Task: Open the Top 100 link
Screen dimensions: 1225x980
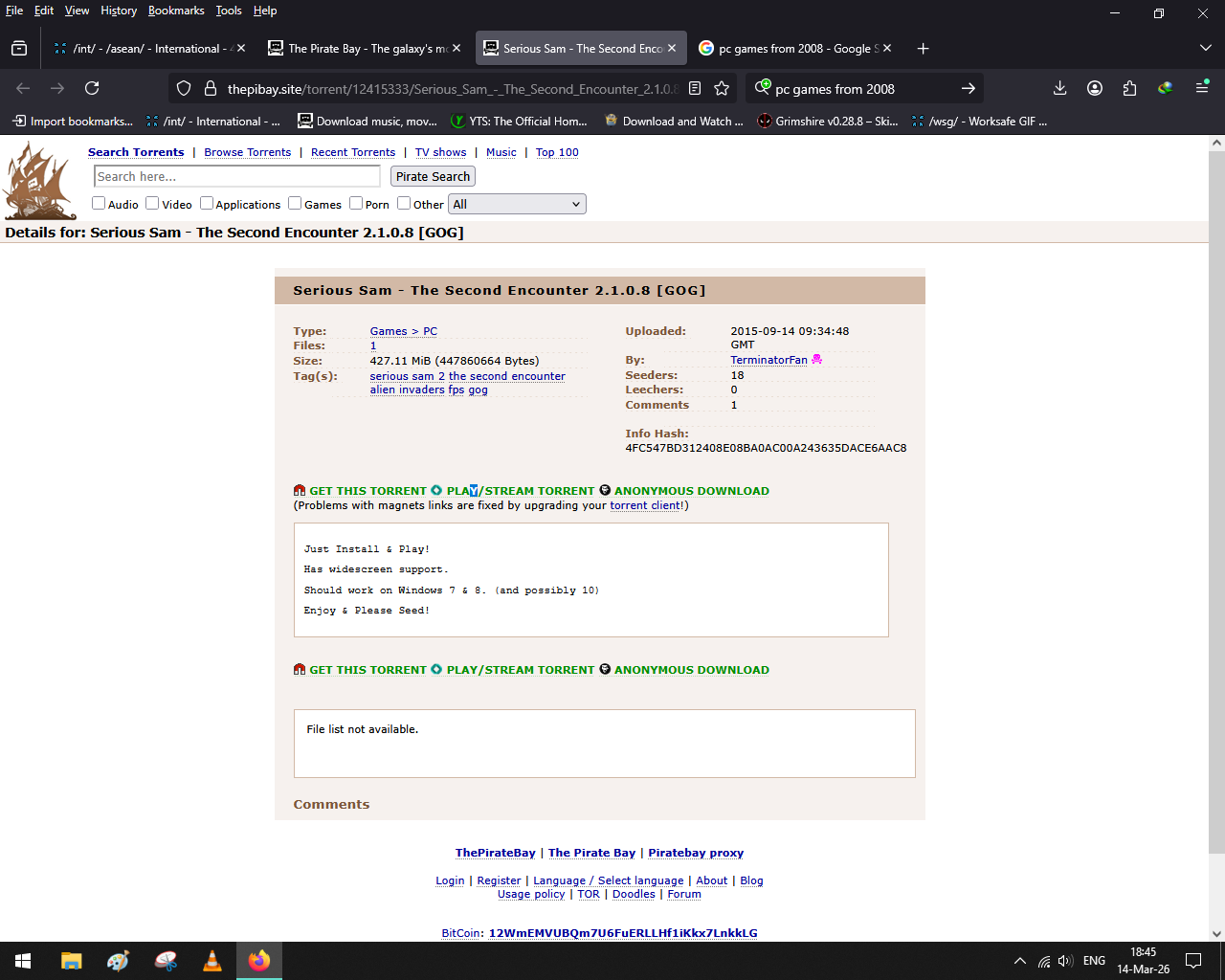Action: (557, 152)
